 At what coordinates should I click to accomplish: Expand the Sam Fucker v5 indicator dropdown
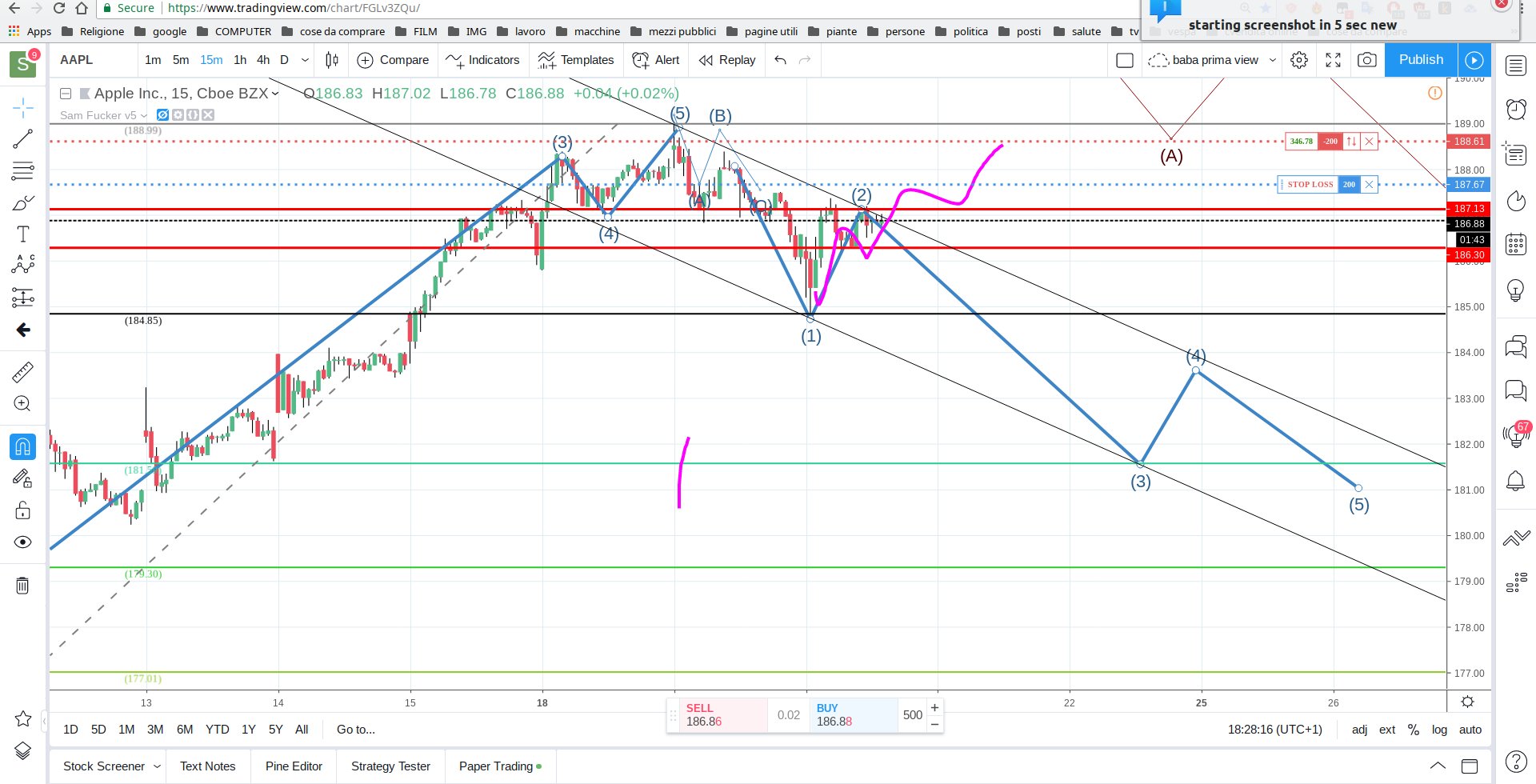pos(144,115)
